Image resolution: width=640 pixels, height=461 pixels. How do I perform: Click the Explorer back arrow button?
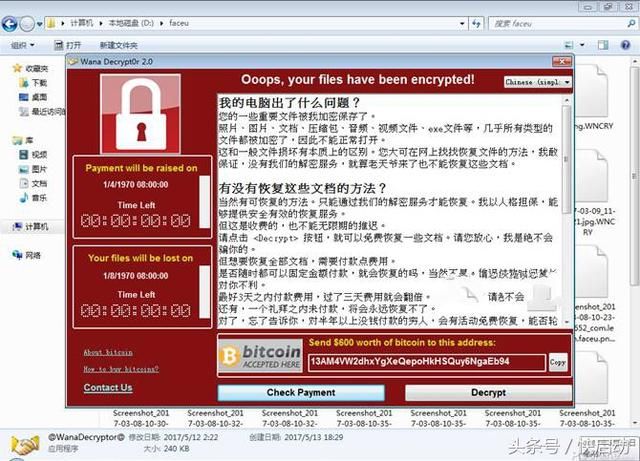click(x=10, y=24)
